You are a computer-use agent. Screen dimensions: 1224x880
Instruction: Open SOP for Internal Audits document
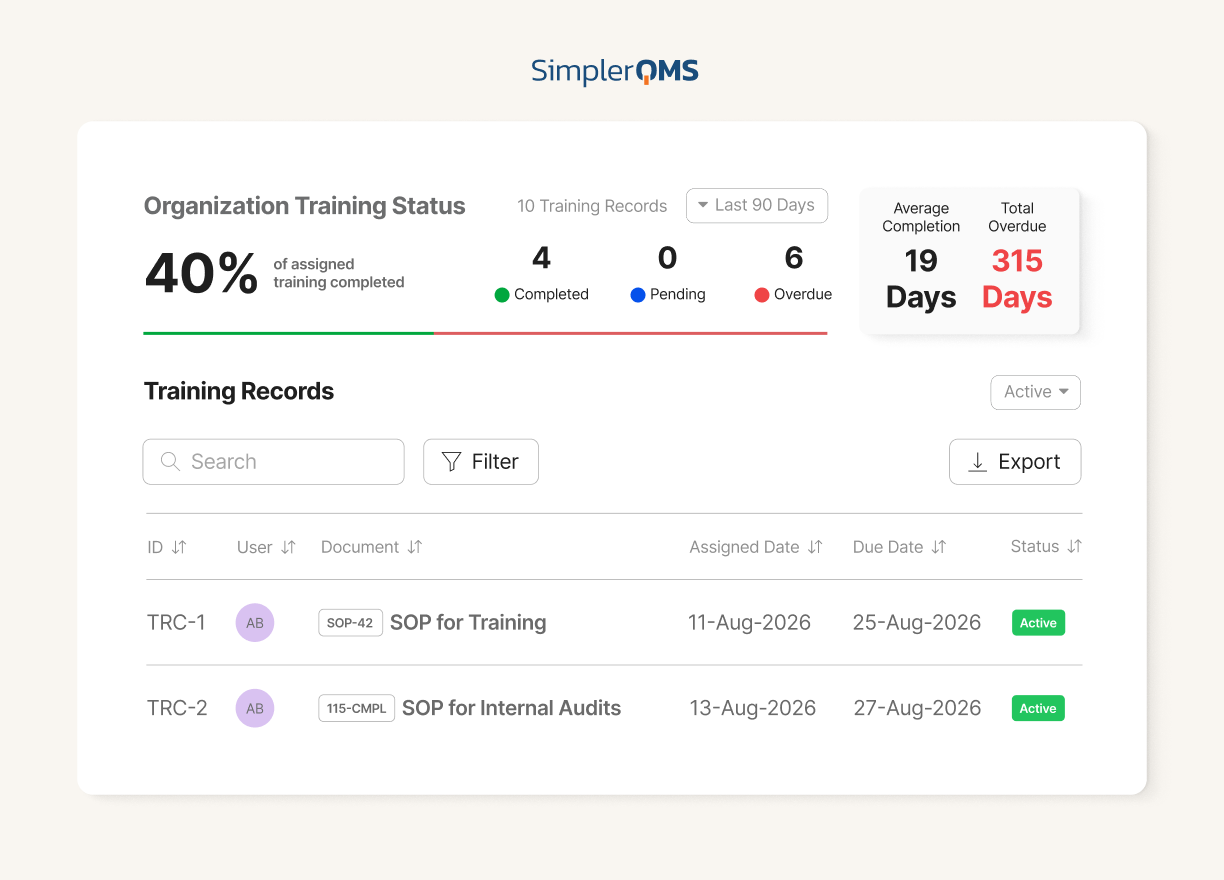click(511, 708)
